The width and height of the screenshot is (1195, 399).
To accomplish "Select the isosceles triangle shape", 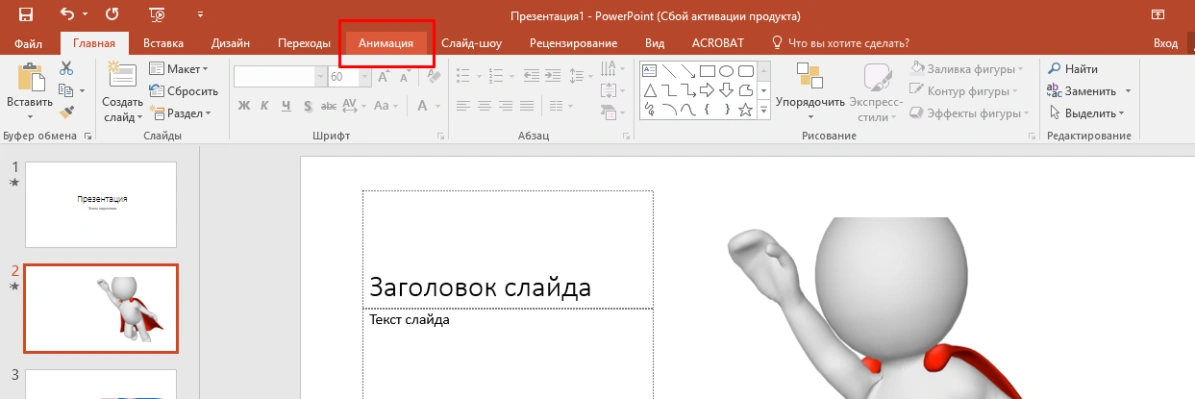I will (x=650, y=91).
